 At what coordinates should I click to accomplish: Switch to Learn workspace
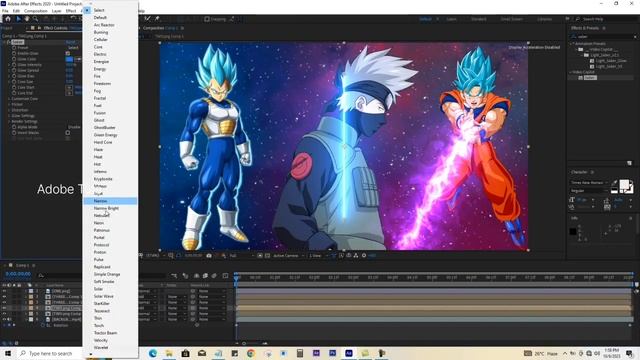click(x=451, y=19)
